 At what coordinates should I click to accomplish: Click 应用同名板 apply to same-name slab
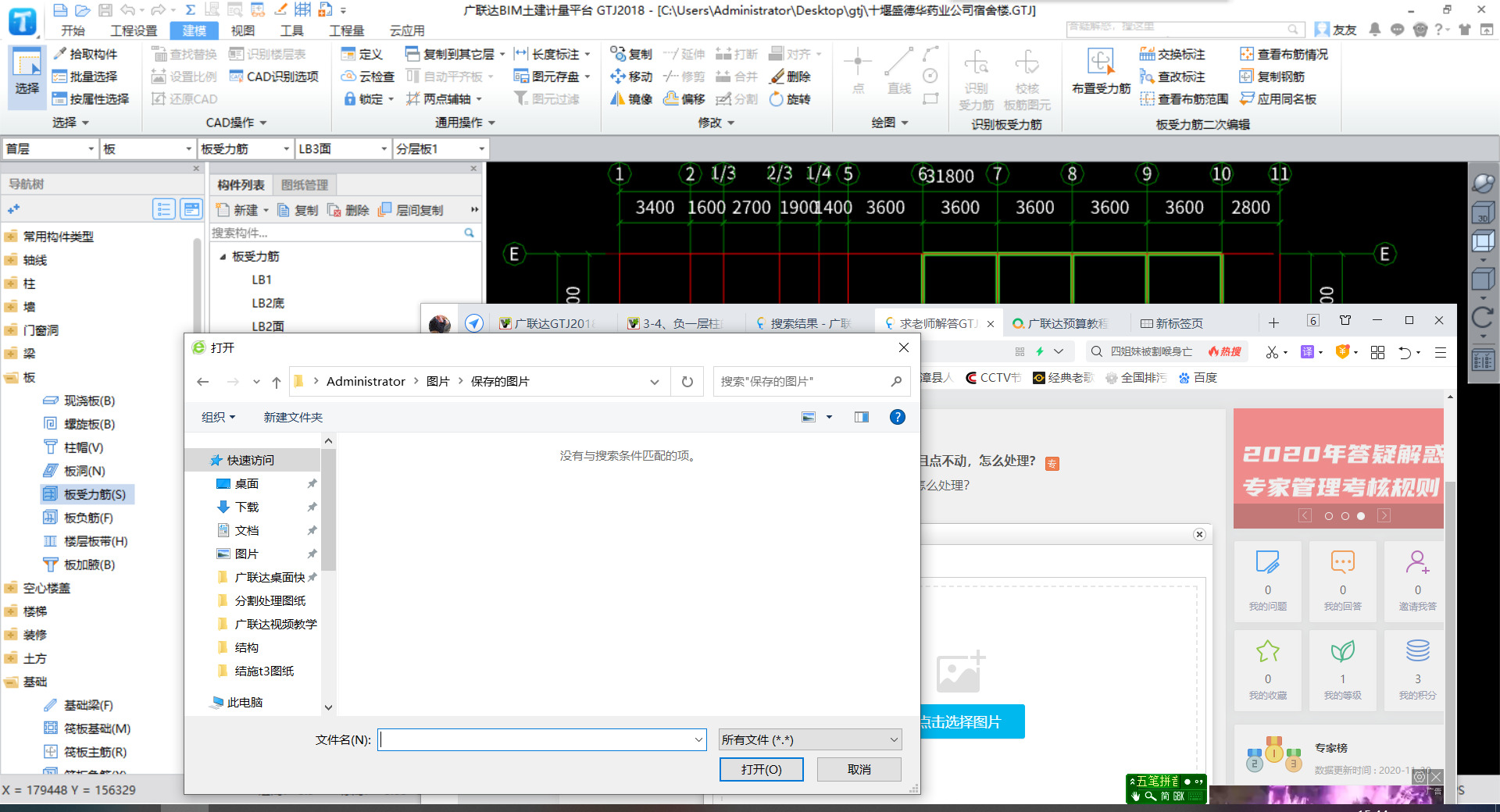[1278, 99]
